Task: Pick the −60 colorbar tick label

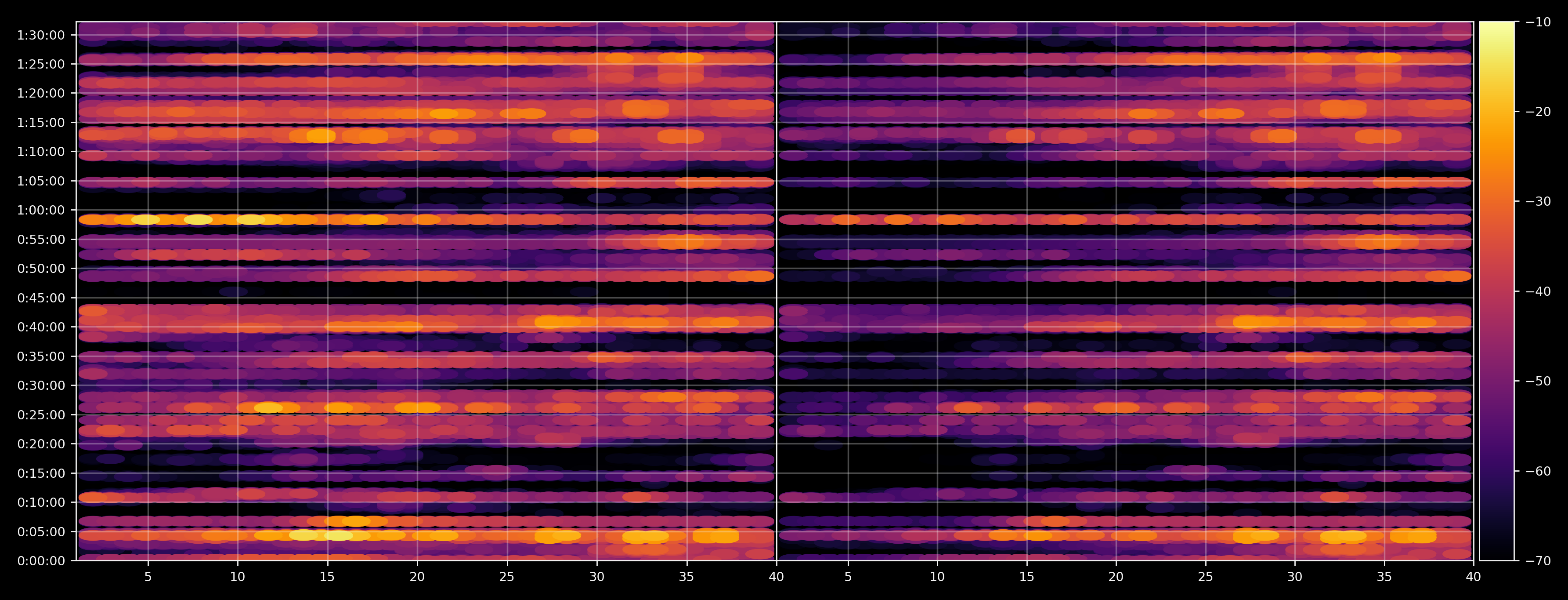Action: tap(1538, 471)
